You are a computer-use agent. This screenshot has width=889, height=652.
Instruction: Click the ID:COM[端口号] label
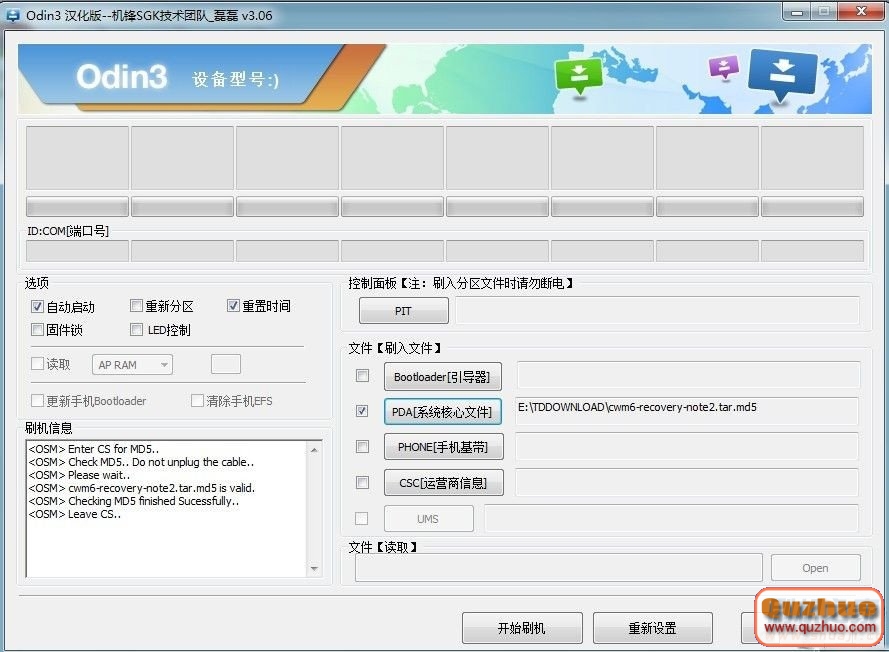point(68,231)
